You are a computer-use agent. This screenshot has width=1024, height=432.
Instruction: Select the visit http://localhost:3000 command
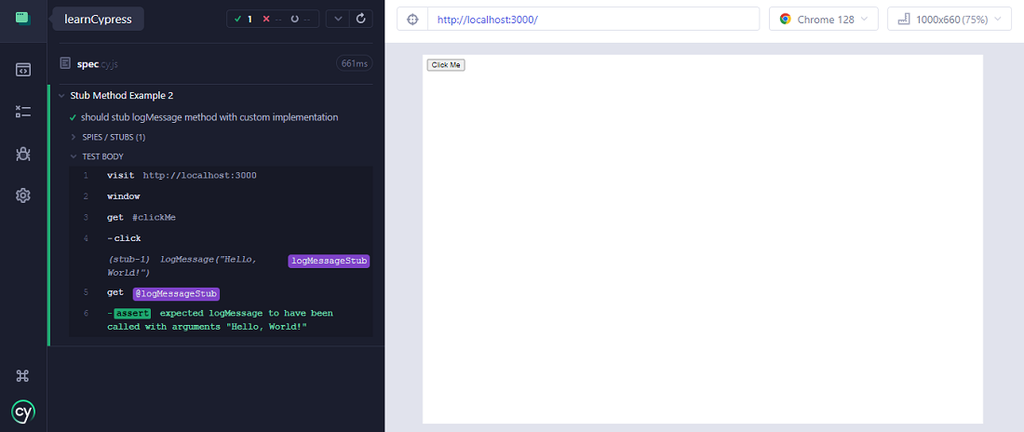point(220,176)
